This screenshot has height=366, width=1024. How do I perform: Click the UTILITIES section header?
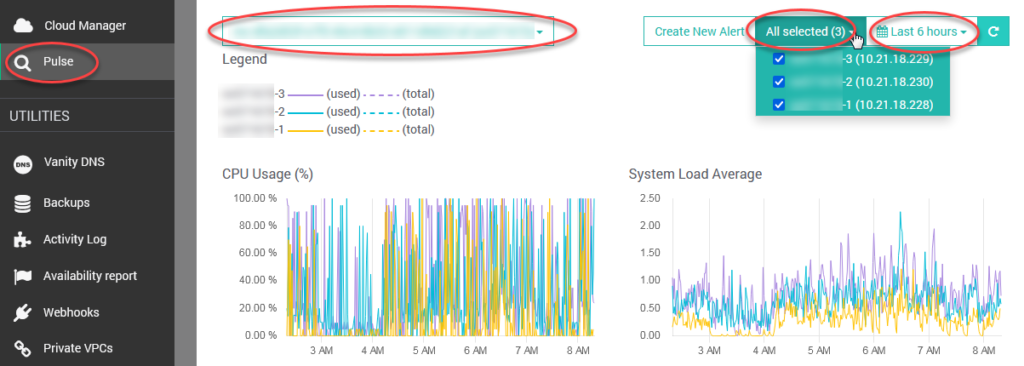pyautogui.click(x=39, y=116)
